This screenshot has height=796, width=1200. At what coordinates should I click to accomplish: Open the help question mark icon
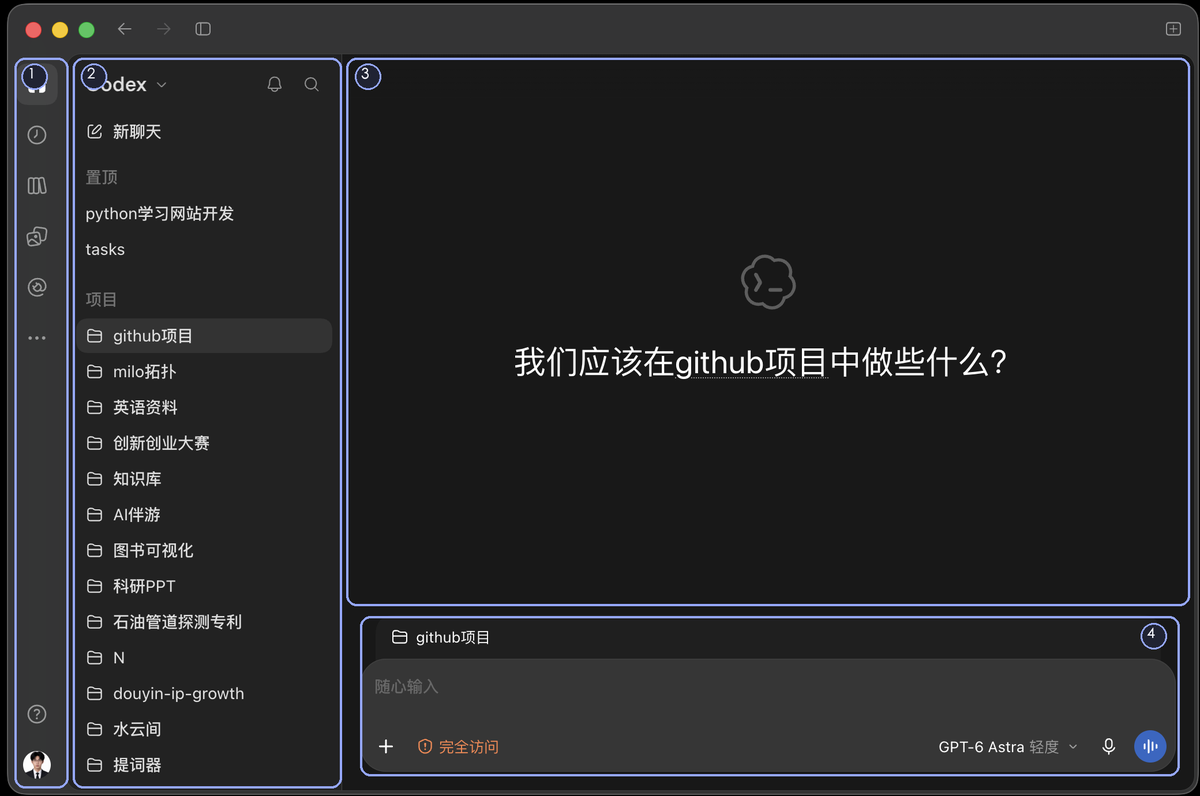(x=37, y=714)
